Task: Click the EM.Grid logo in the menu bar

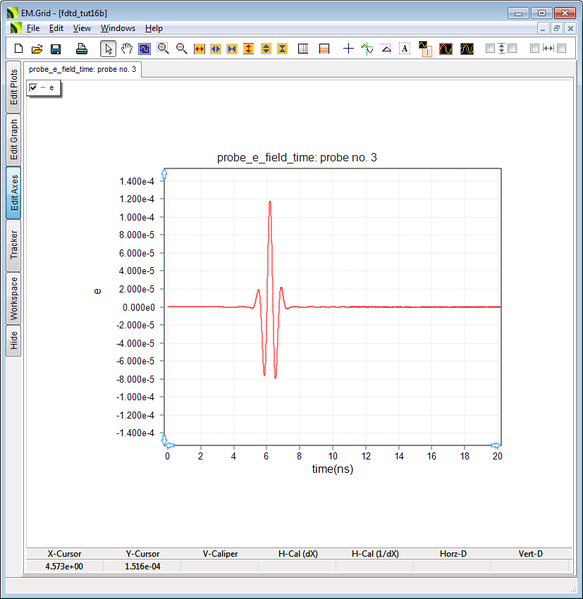Action: (x=16, y=28)
